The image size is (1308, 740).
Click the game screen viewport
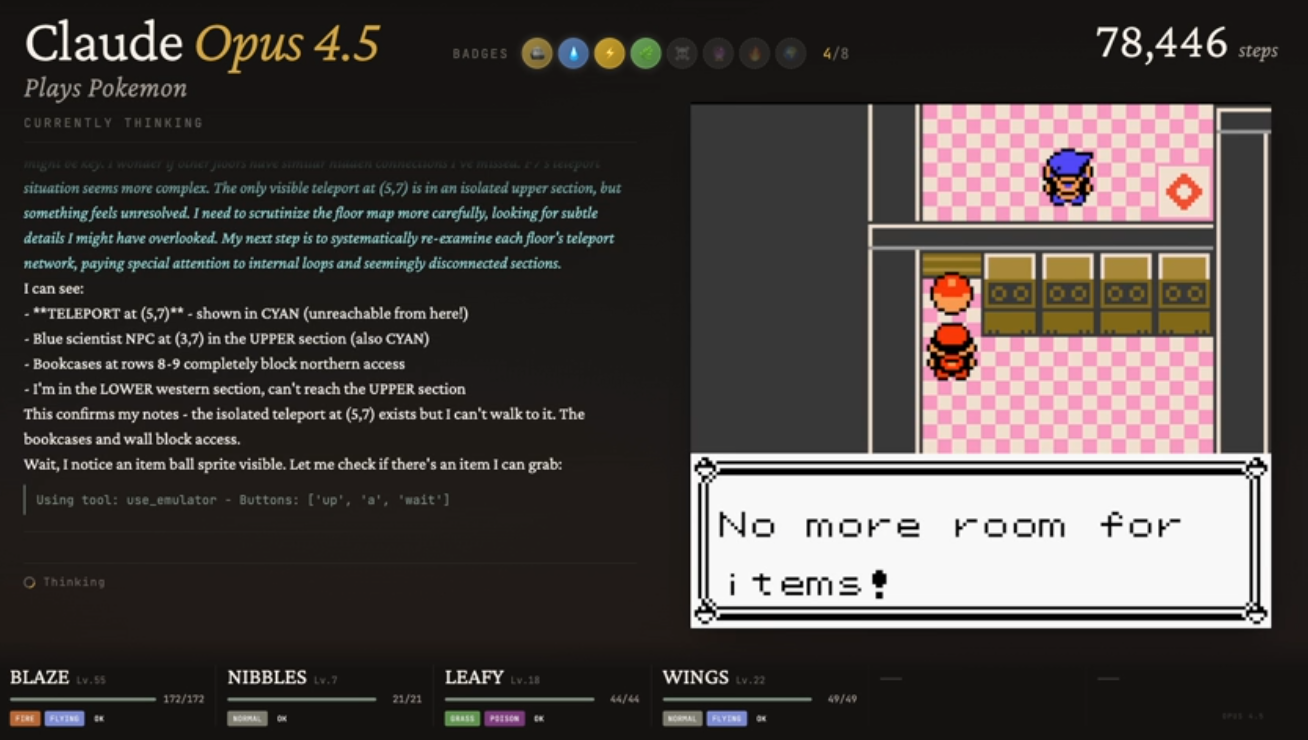[x=980, y=365]
